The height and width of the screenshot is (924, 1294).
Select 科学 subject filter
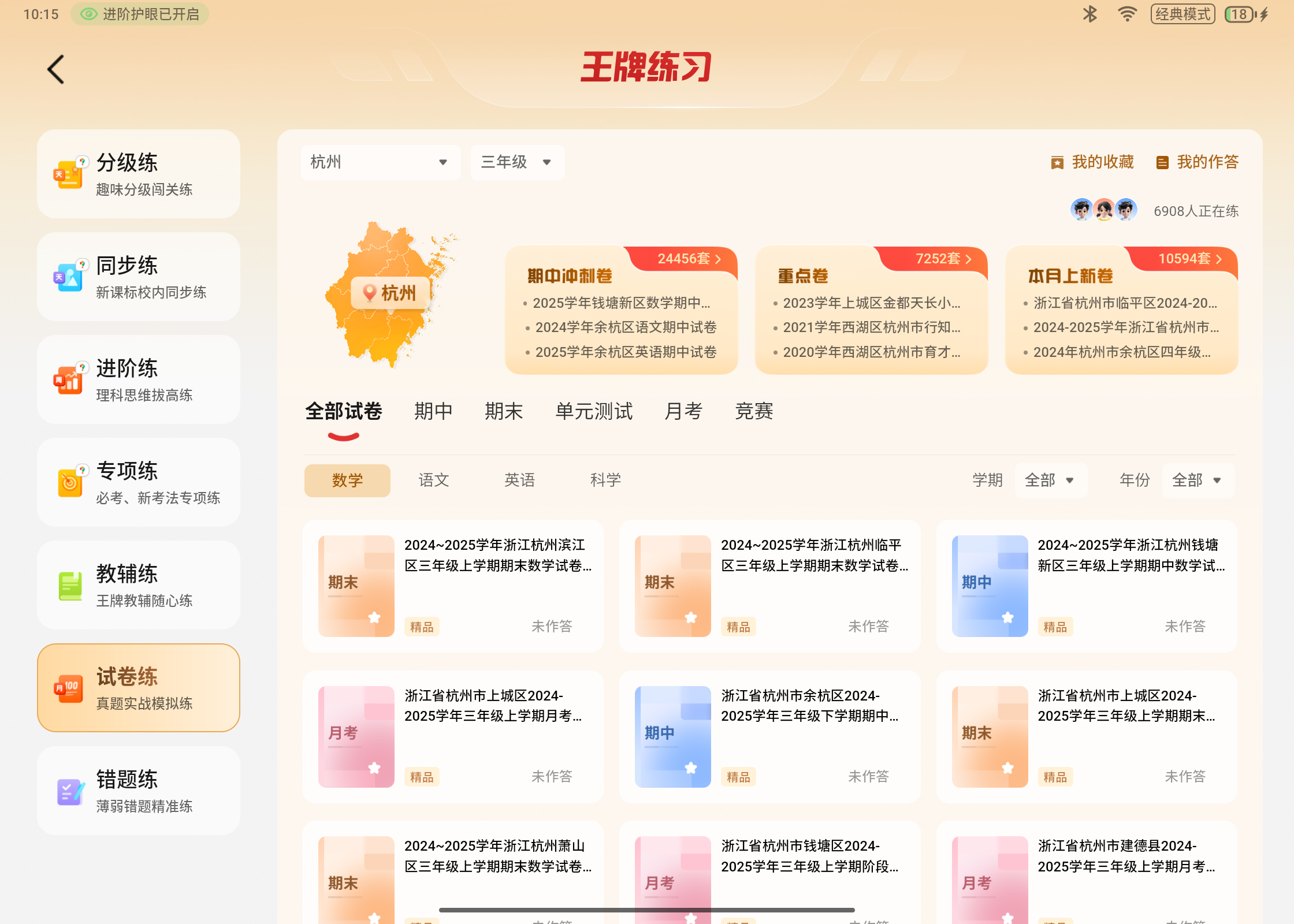[605, 480]
